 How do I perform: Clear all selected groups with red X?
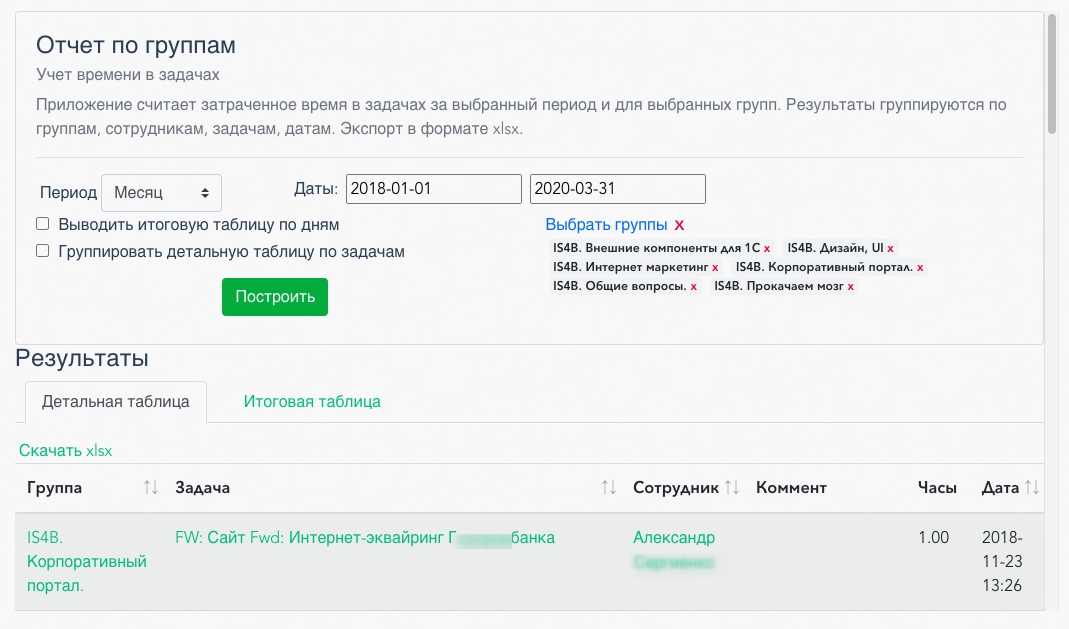680,225
